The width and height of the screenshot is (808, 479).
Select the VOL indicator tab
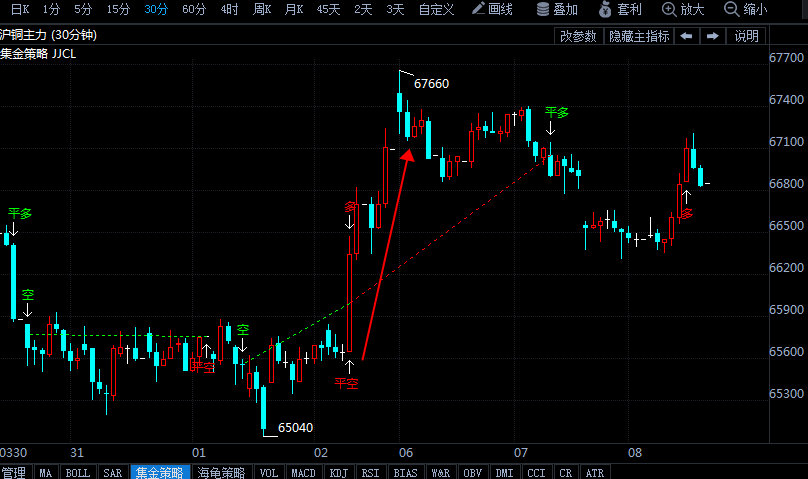pyautogui.click(x=268, y=472)
